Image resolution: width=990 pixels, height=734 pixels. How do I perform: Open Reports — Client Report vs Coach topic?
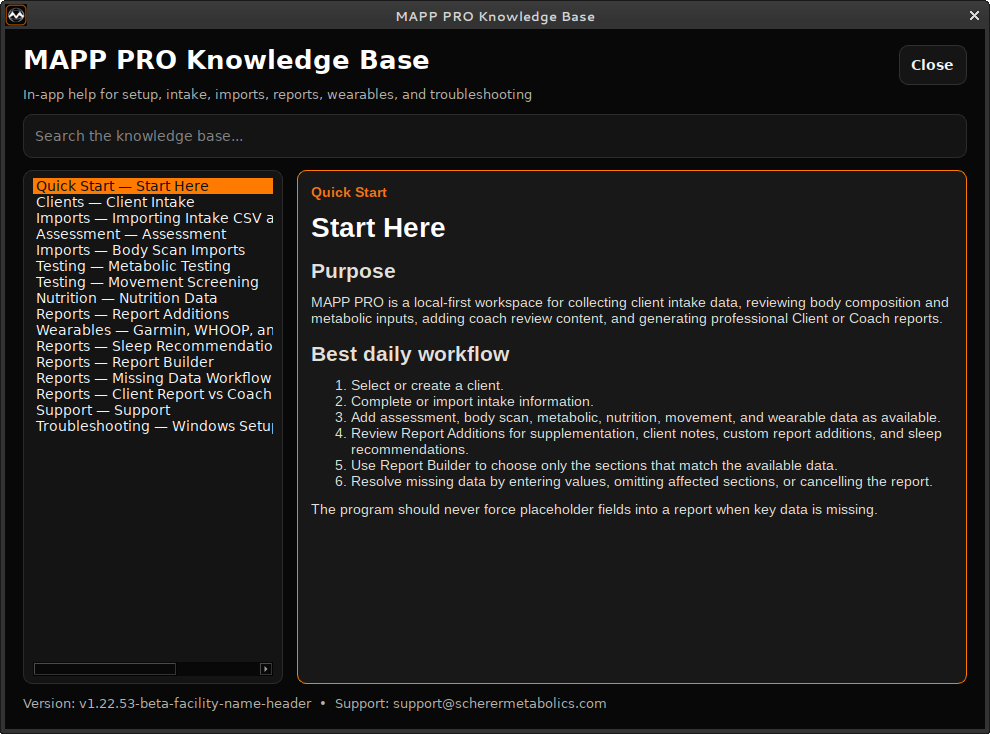point(153,394)
